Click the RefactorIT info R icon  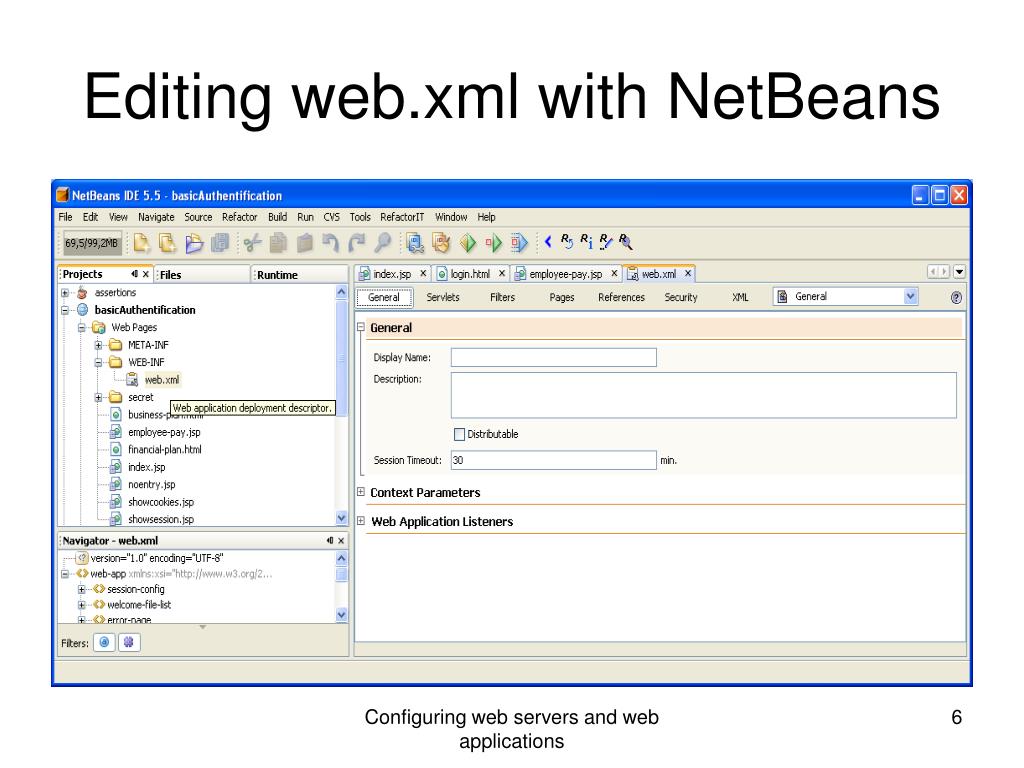pyautogui.click(x=586, y=242)
